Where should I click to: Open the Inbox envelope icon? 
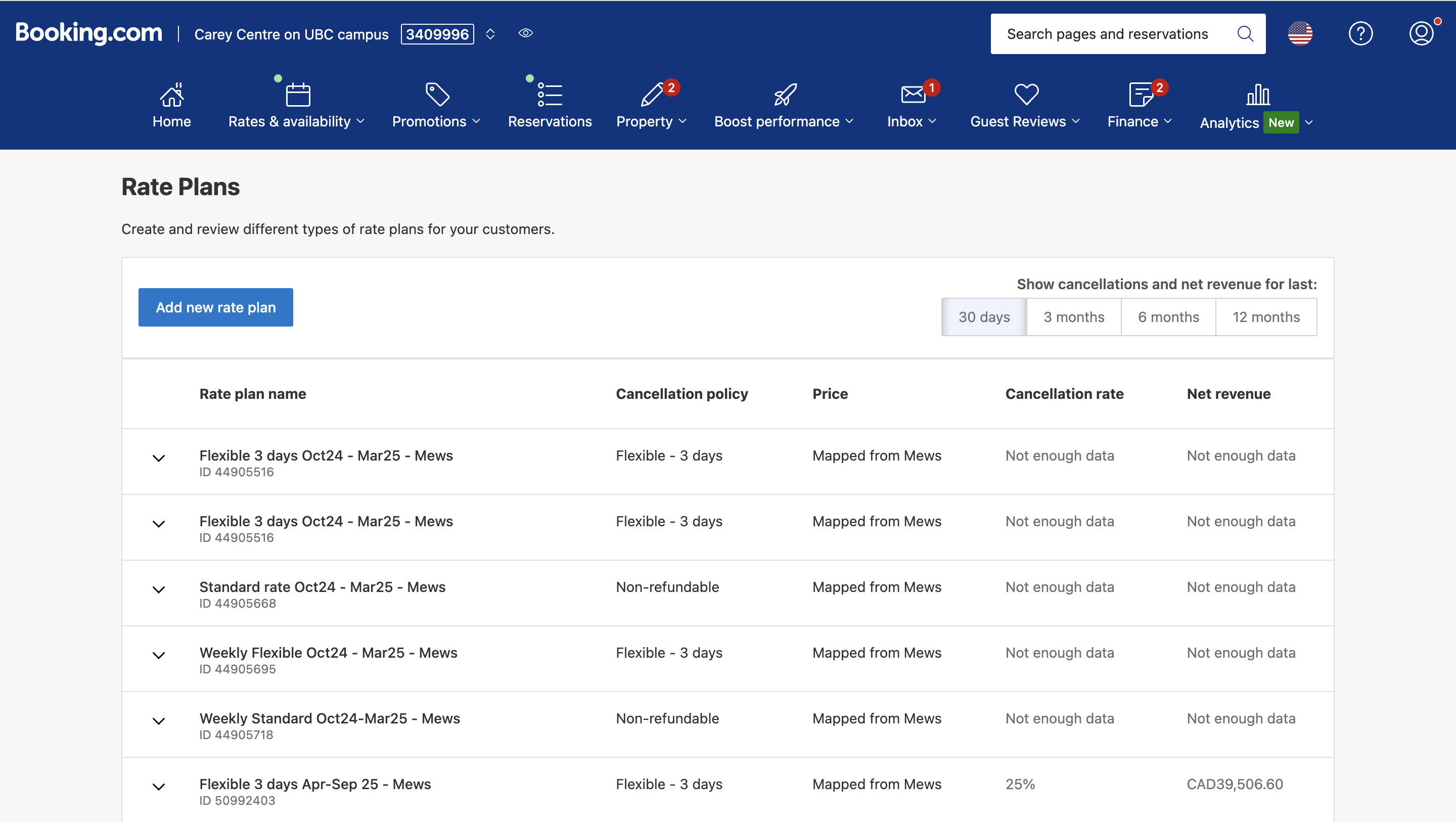click(x=912, y=95)
